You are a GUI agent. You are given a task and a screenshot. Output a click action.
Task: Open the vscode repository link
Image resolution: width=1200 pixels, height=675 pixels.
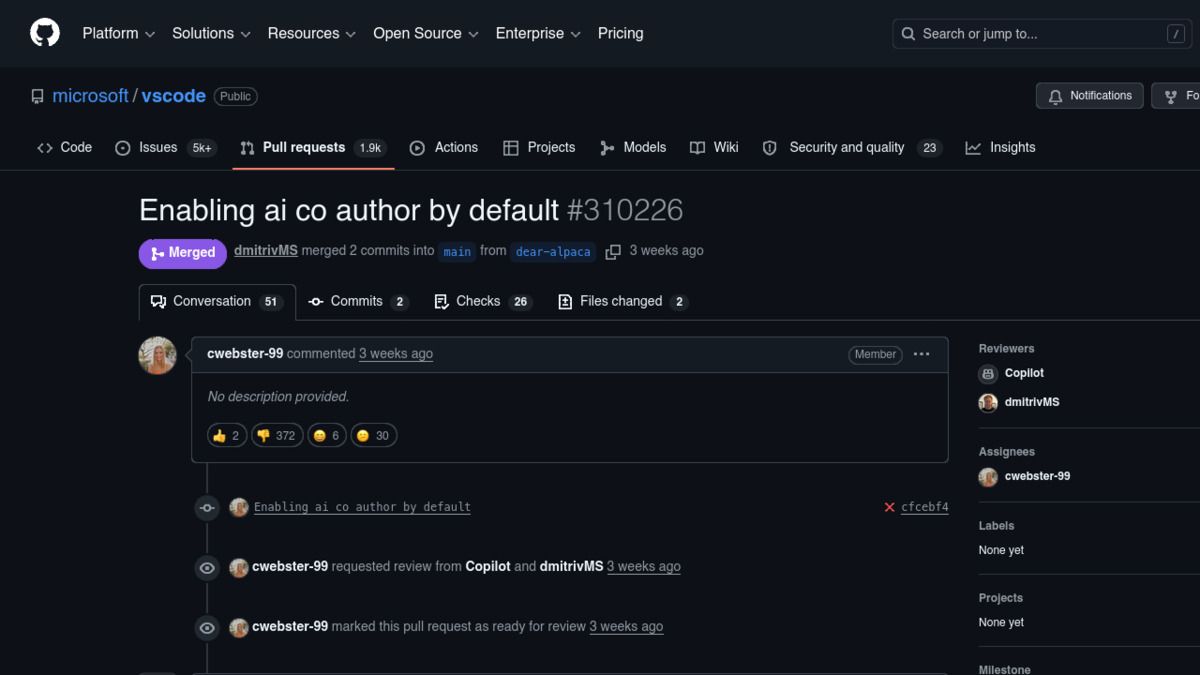click(x=174, y=96)
